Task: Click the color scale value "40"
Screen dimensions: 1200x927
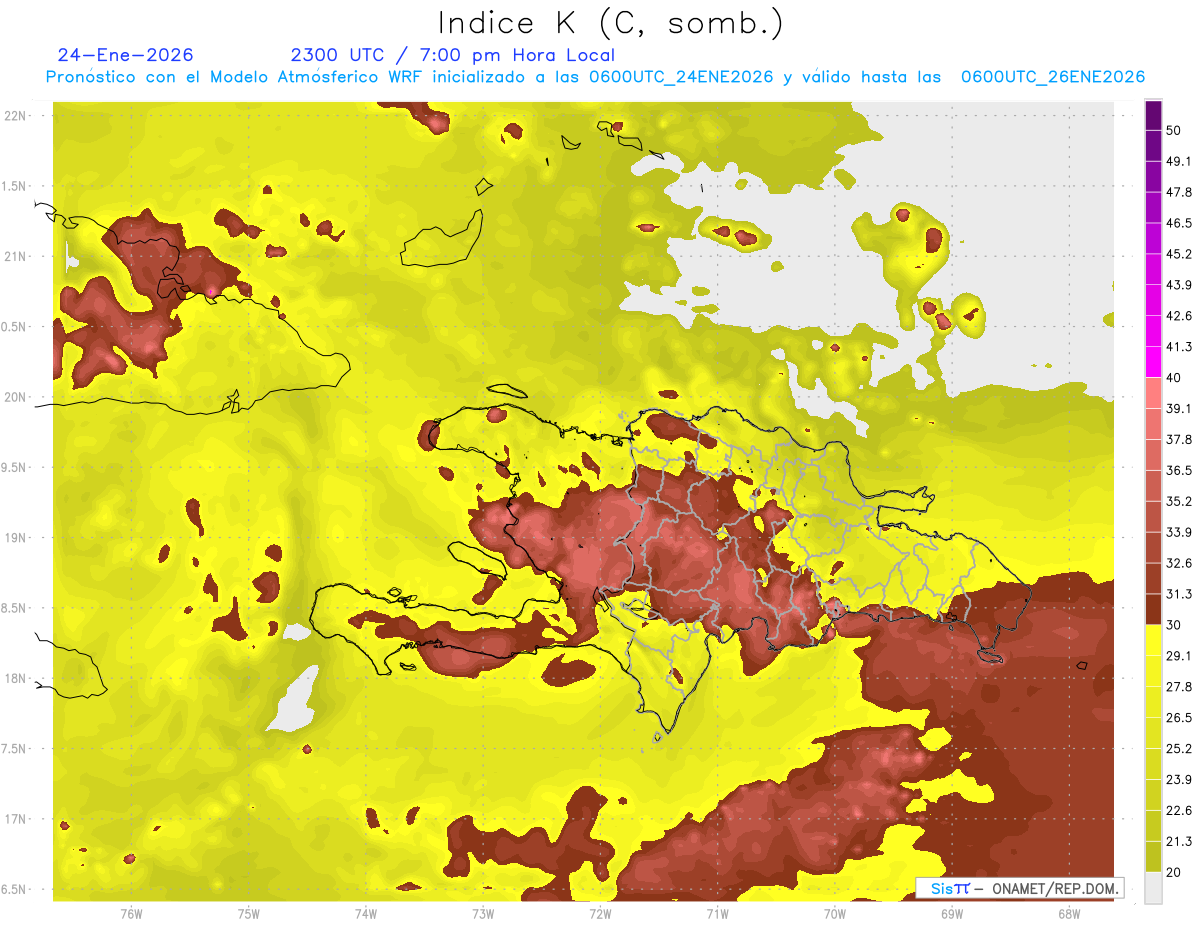Action: click(1175, 377)
